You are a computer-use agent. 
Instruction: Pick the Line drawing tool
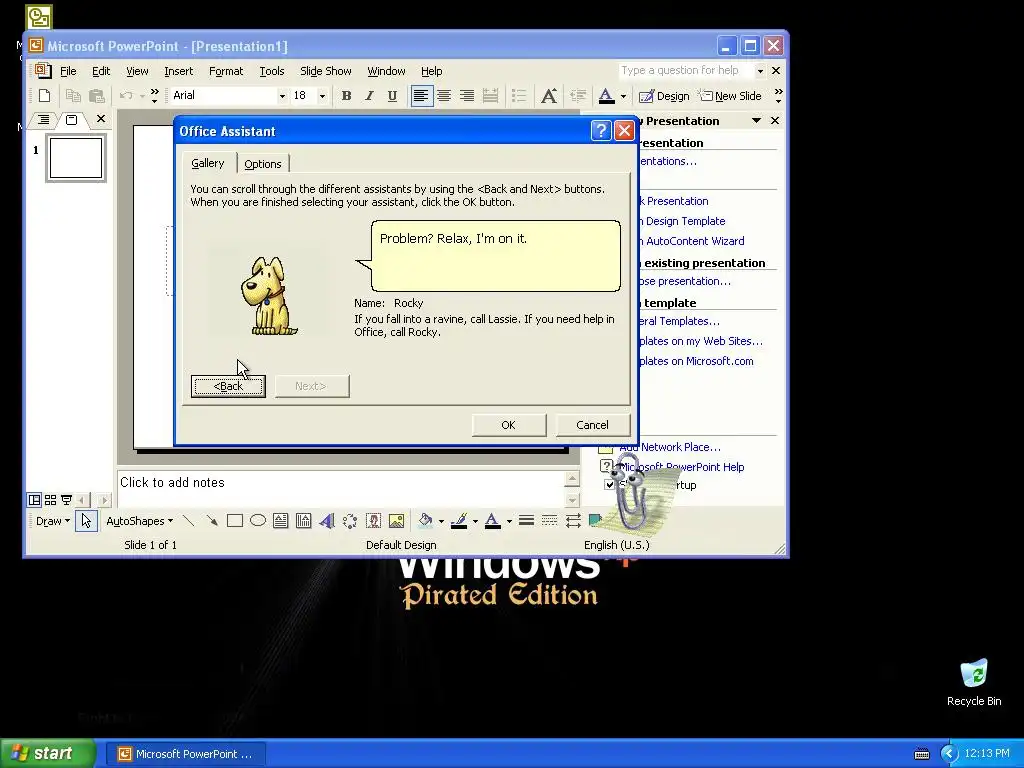pyautogui.click(x=189, y=520)
